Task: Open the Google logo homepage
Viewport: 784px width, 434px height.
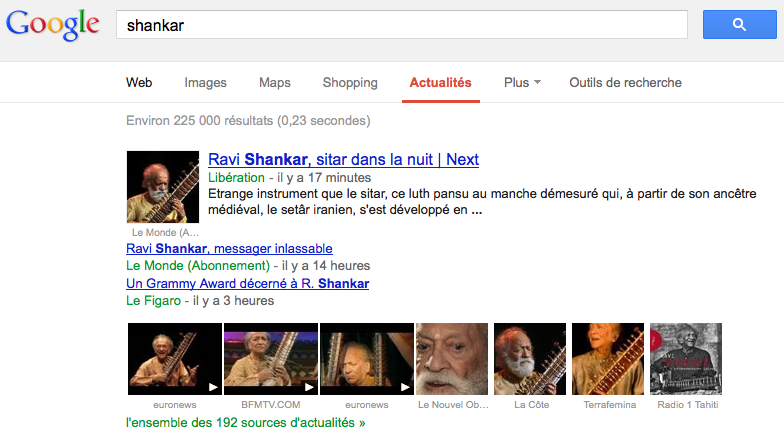Action: 52,25
